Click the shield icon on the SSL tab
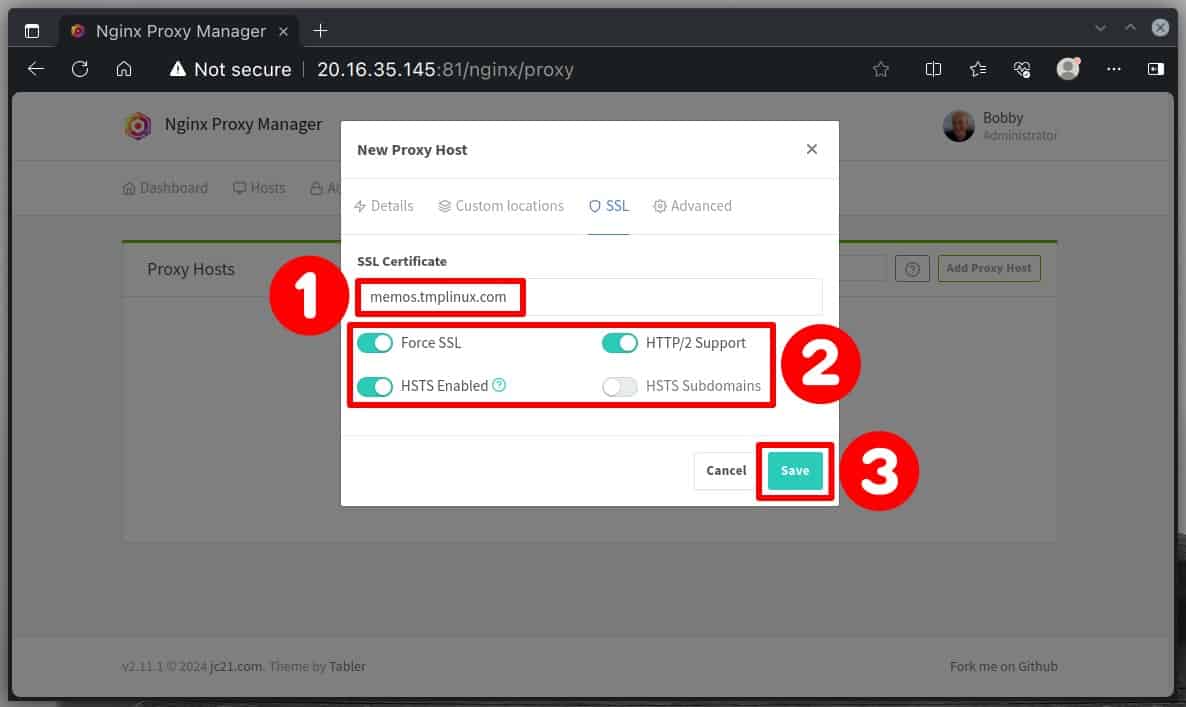 click(x=592, y=206)
